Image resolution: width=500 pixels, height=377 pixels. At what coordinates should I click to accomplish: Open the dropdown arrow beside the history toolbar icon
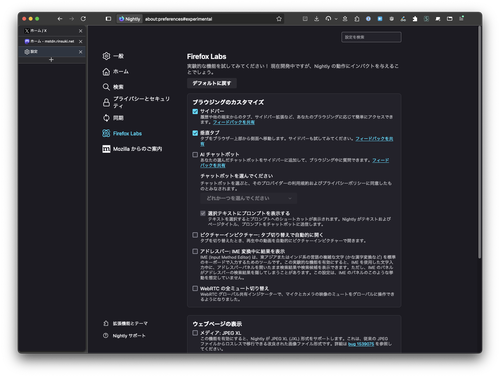click(x=336, y=19)
